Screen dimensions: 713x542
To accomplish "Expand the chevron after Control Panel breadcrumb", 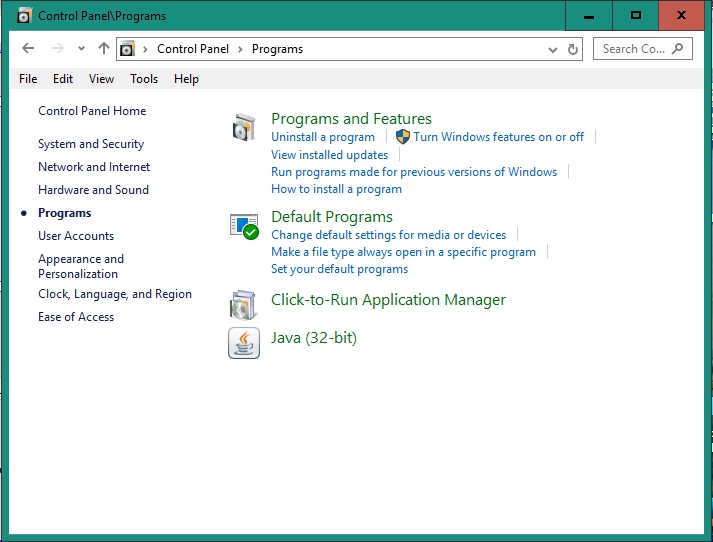I will click(240, 49).
